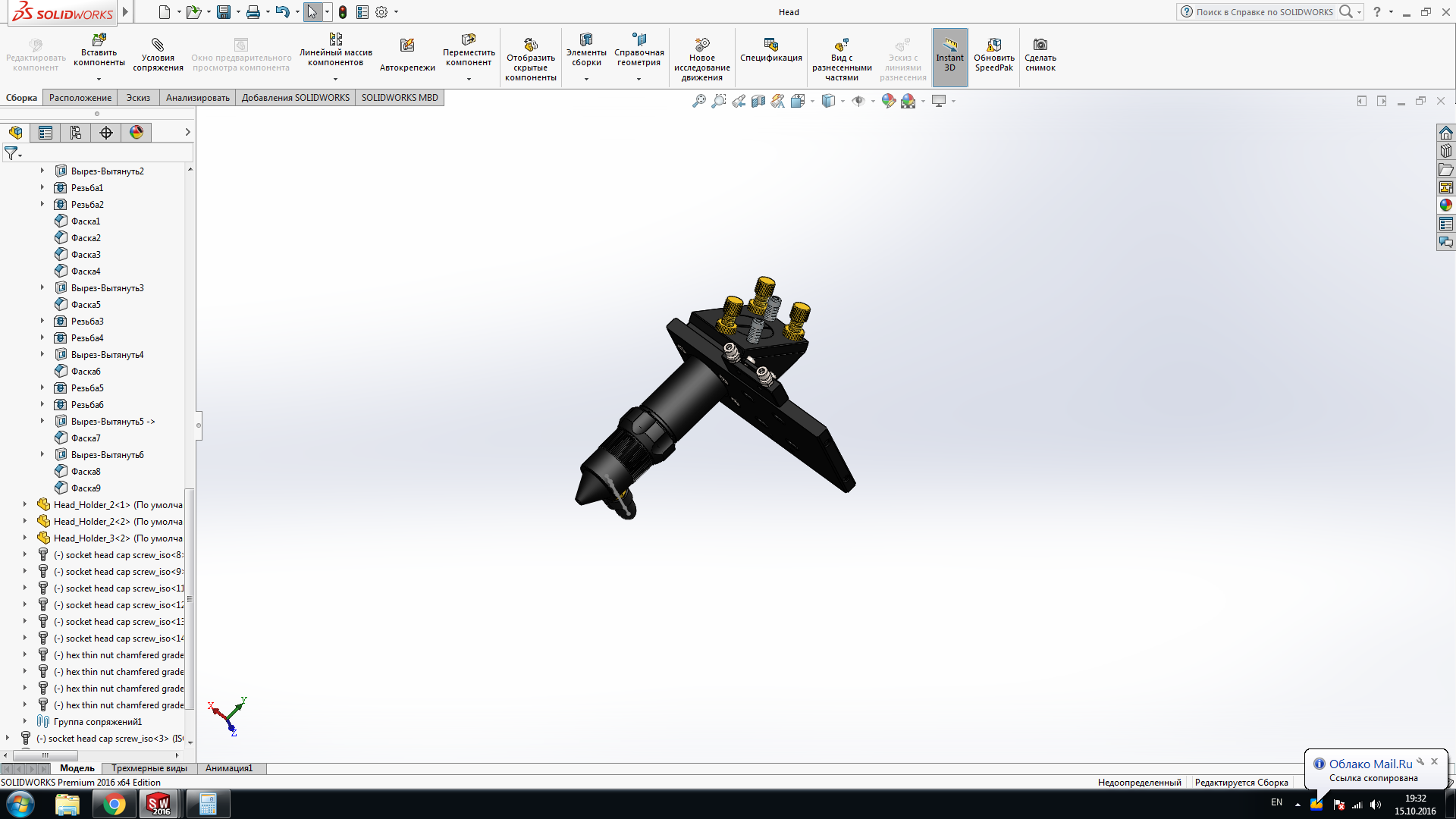Image resolution: width=1456 pixels, height=819 pixels.
Task: Open the Specification (Спецификация) bill of materials tool
Action: click(x=770, y=45)
